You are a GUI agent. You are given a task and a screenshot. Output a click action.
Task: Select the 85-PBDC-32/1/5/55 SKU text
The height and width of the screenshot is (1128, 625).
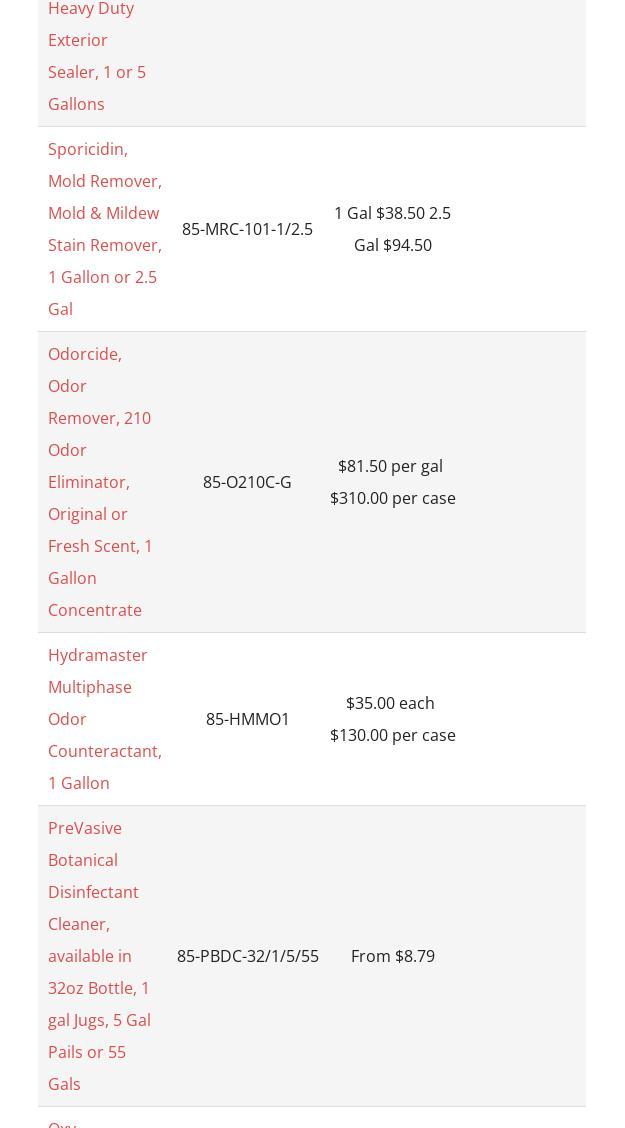(247, 956)
